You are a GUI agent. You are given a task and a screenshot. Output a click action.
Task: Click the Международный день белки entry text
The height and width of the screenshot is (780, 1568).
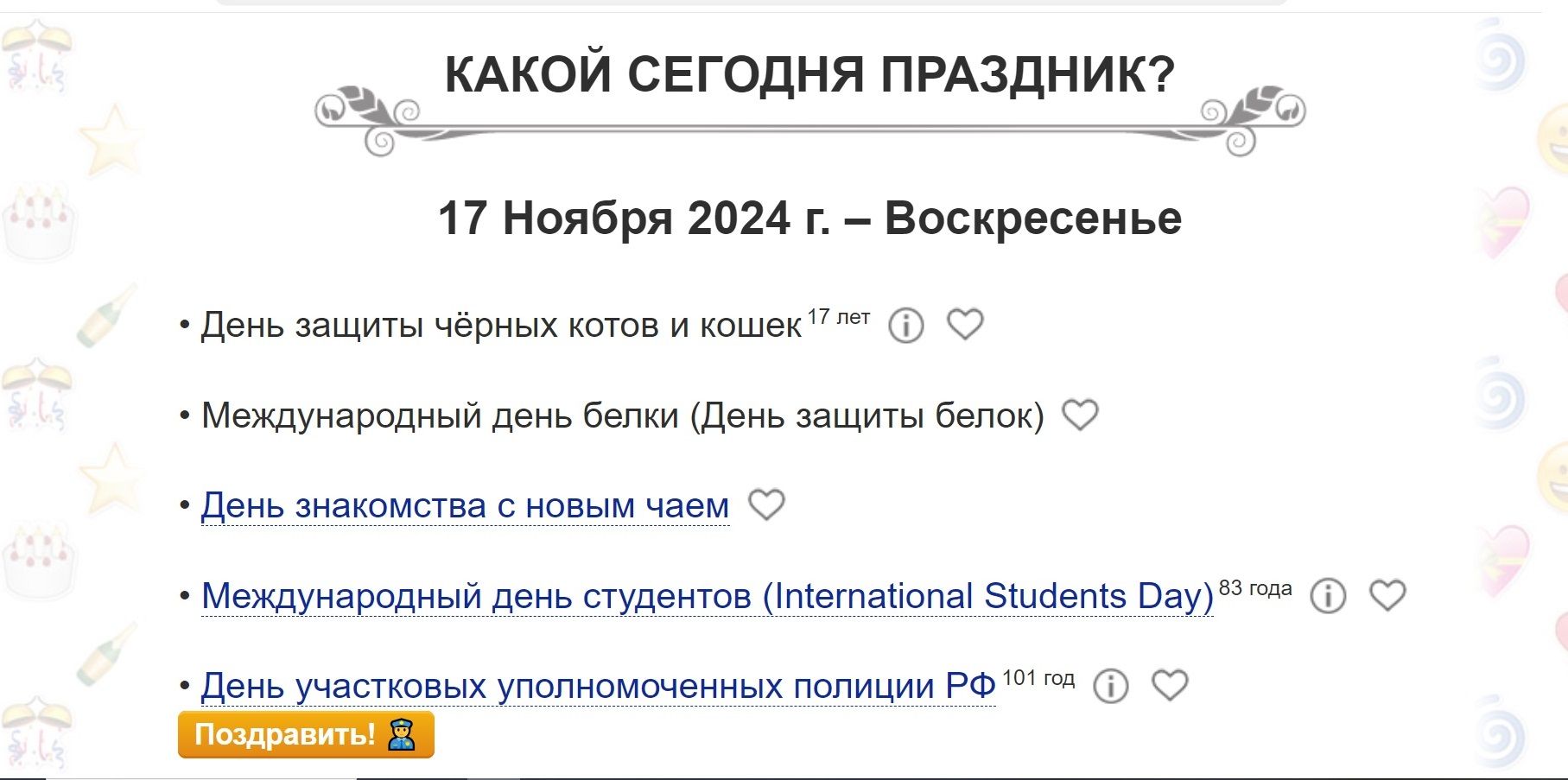(622, 415)
